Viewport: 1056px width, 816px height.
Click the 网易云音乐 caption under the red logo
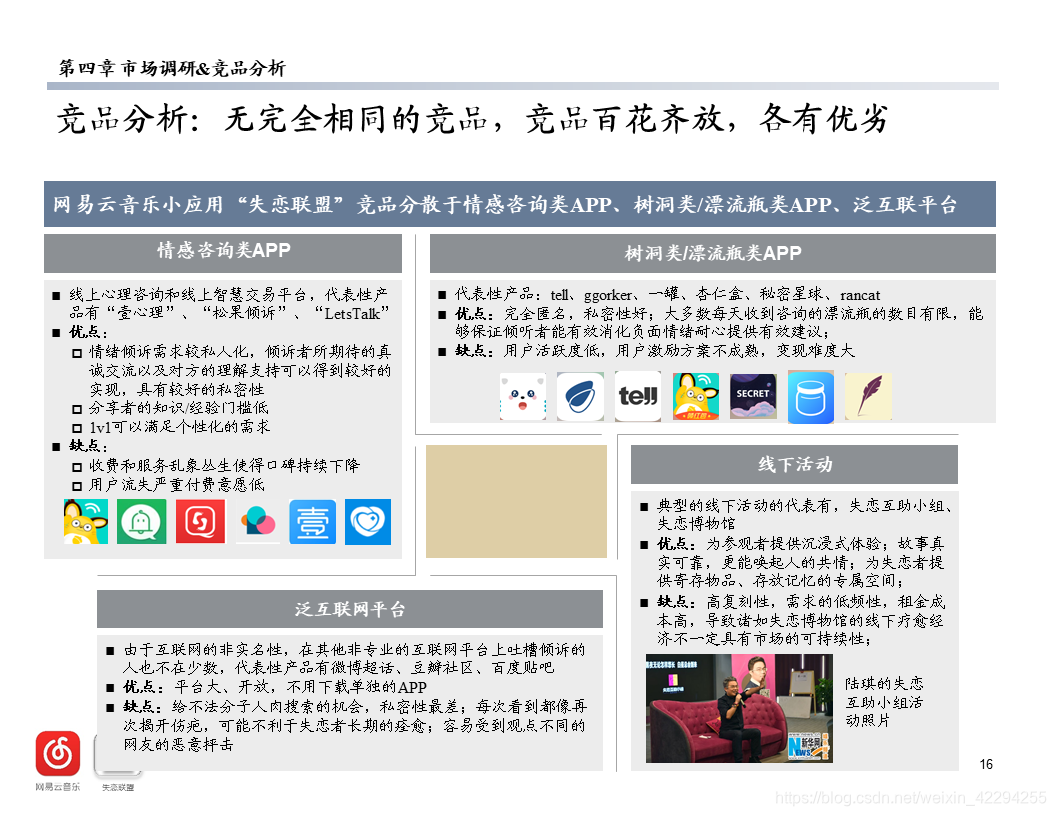click(x=58, y=786)
